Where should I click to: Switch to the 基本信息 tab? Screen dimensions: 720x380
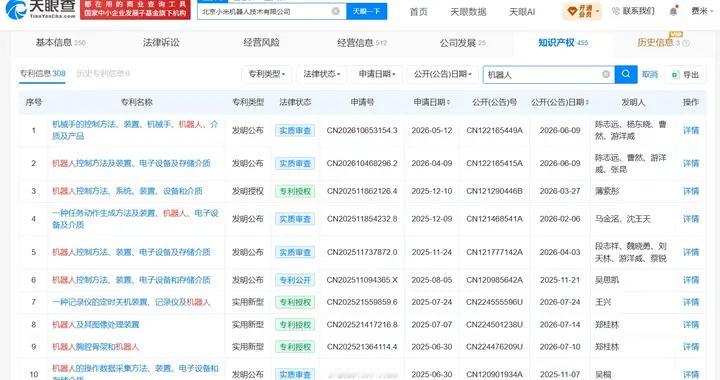(60, 43)
